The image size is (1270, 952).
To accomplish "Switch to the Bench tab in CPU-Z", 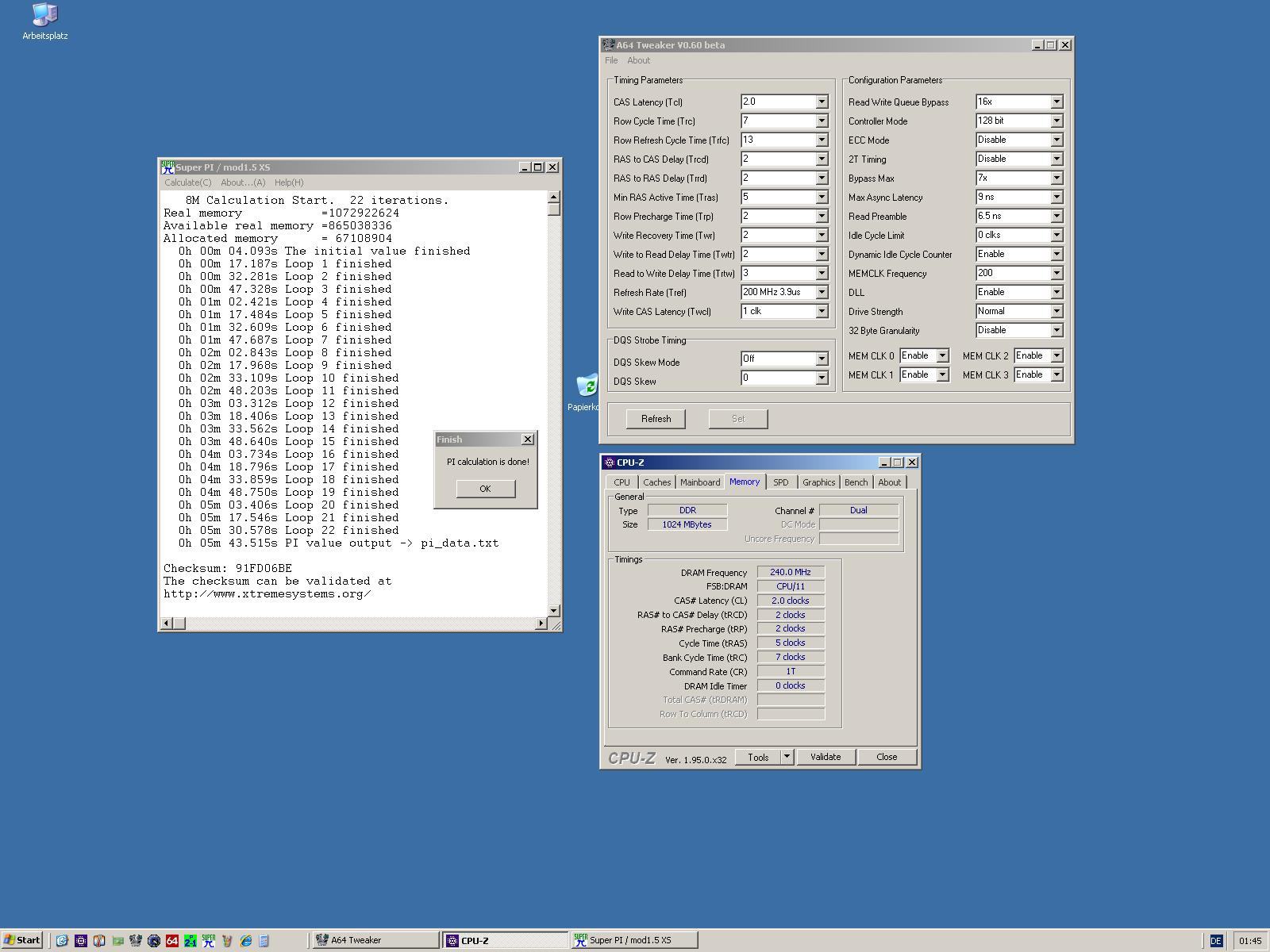I will pyautogui.click(x=856, y=482).
